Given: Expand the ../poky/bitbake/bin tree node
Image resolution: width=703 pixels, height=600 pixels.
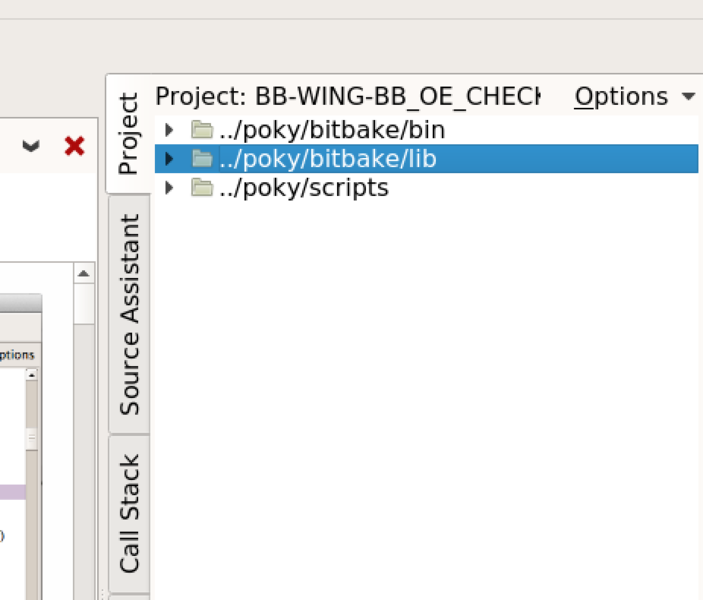Looking at the screenshot, I should [x=169, y=130].
